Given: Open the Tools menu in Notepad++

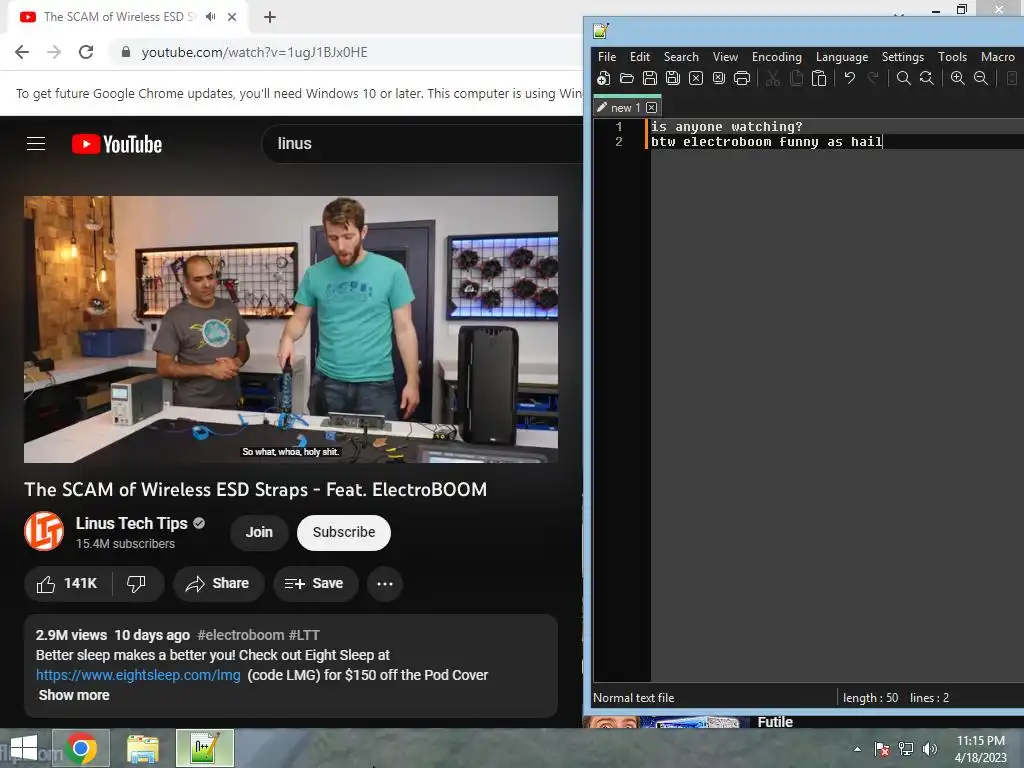Looking at the screenshot, I should [952, 57].
